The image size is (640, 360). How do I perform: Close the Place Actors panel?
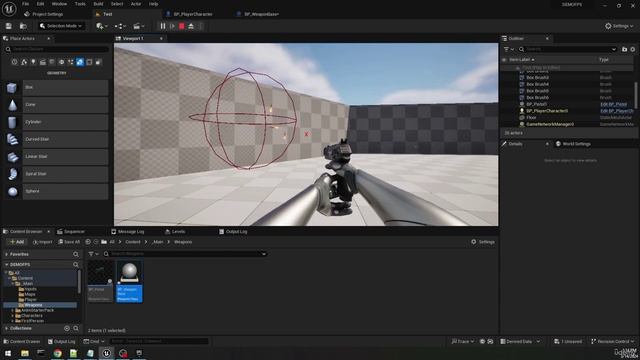coord(49,38)
